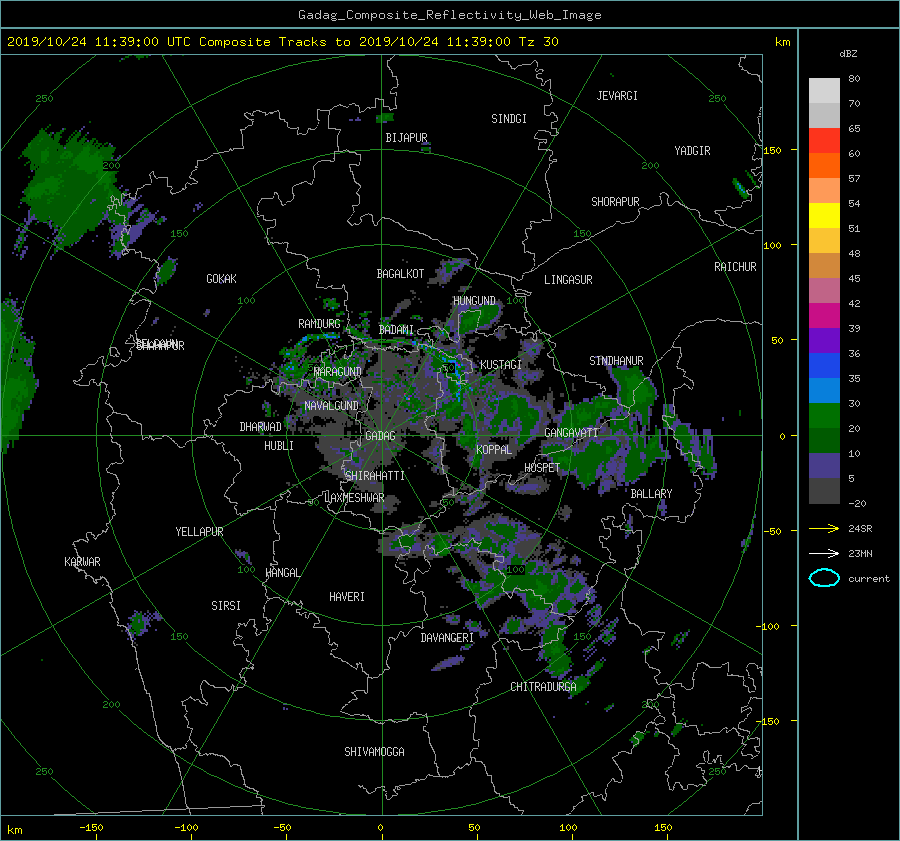Click the BAGALKOT city label
The image size is (900, 841).
click(x=400, y=274)
